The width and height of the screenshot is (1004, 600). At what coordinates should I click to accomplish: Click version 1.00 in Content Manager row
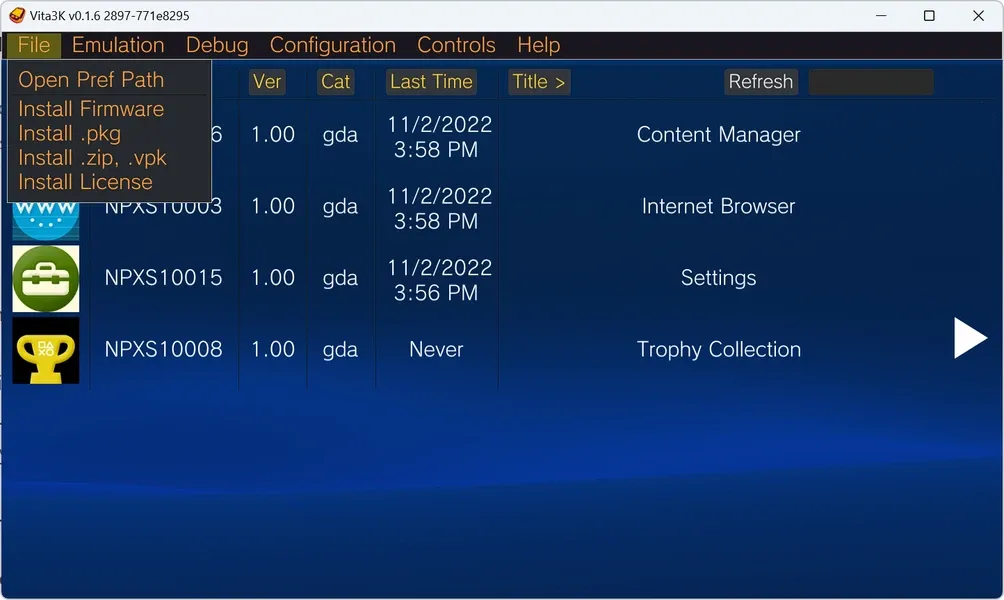click(273, 134)
